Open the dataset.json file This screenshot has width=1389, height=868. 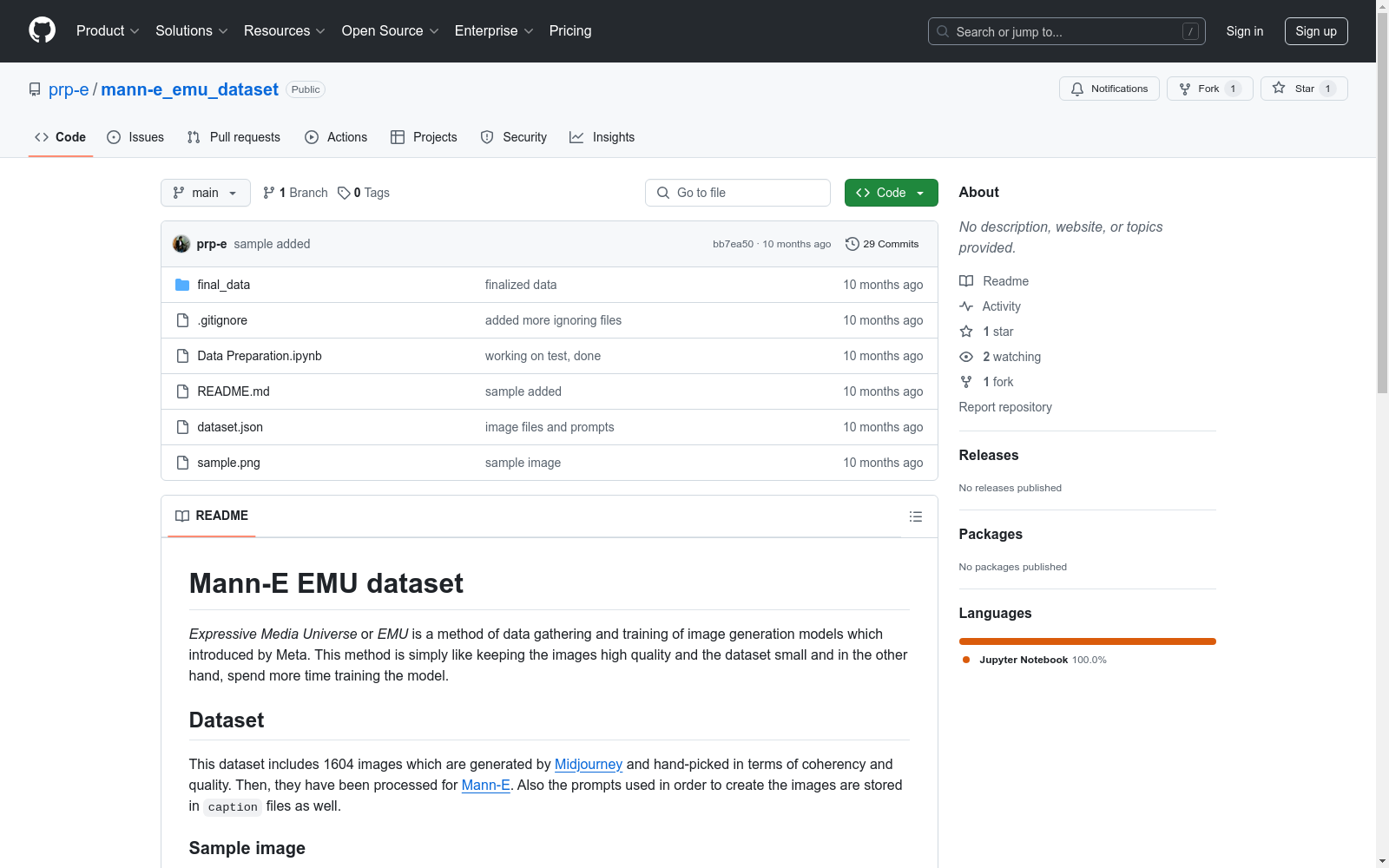230,427
